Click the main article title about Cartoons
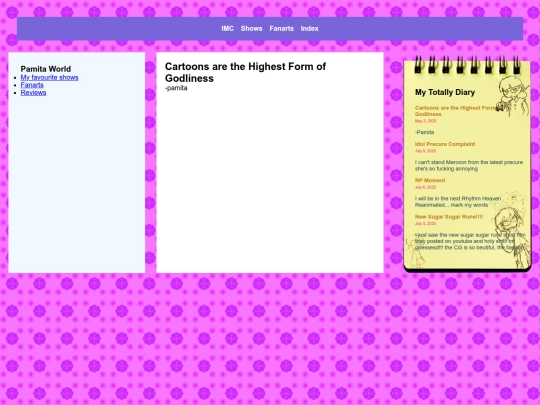This screenshot has width=540, height=405. point(245,72)
